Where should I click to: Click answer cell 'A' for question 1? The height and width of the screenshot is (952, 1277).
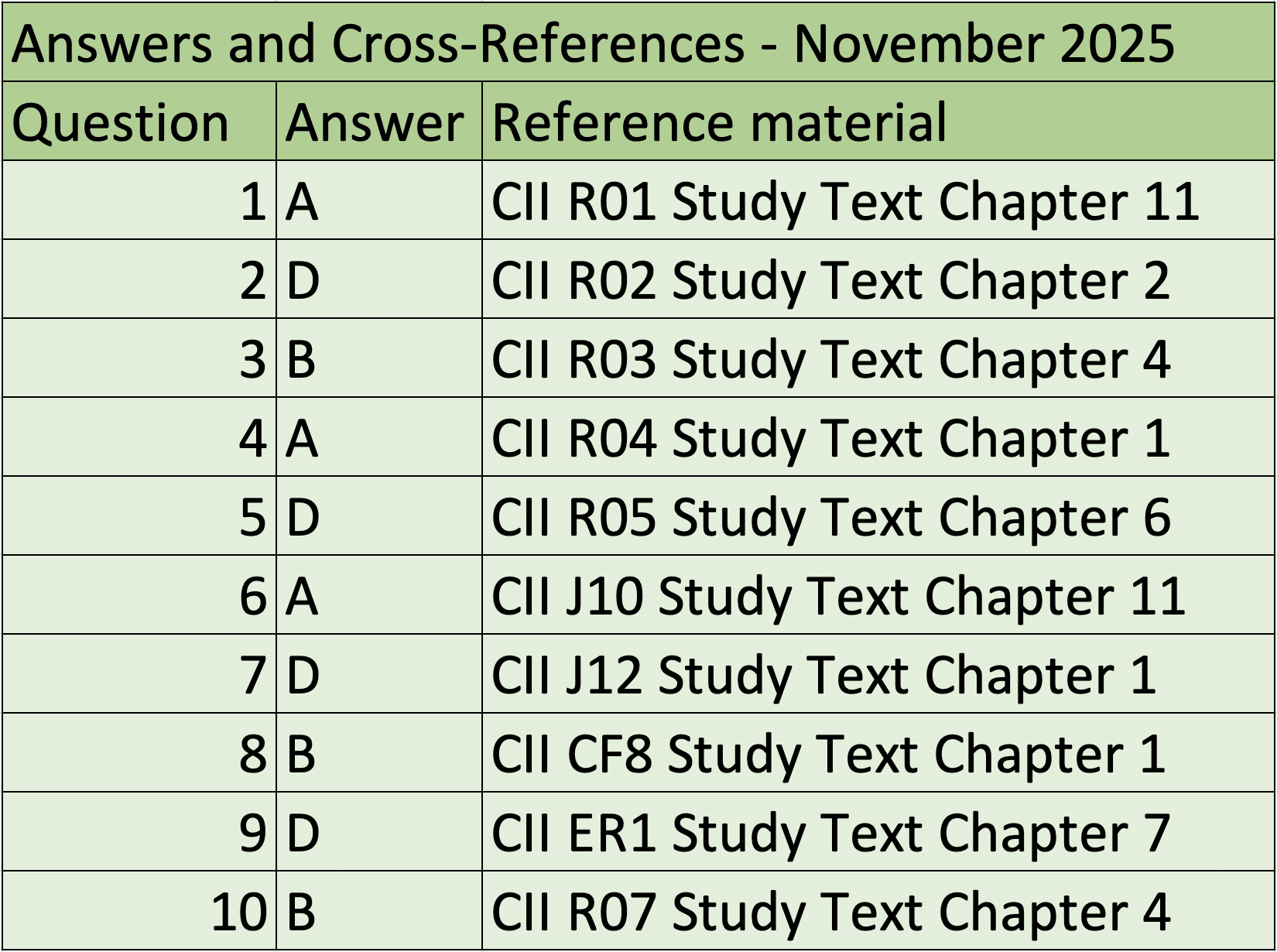point(378,201)
